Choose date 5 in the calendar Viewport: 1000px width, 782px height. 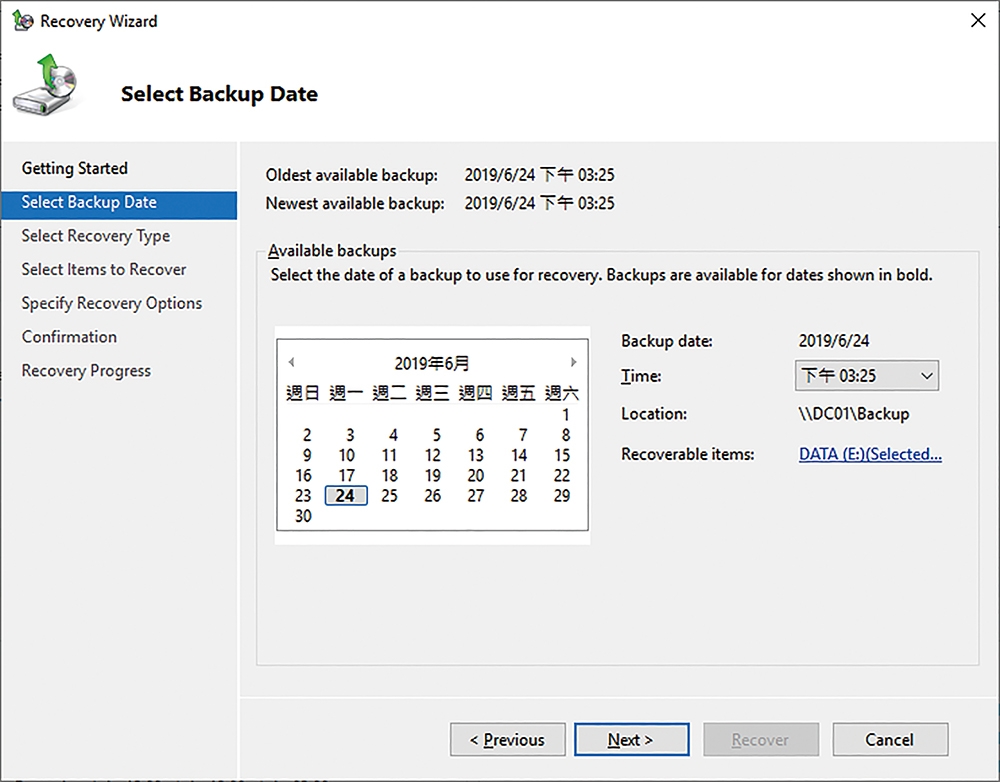point(436,435)
